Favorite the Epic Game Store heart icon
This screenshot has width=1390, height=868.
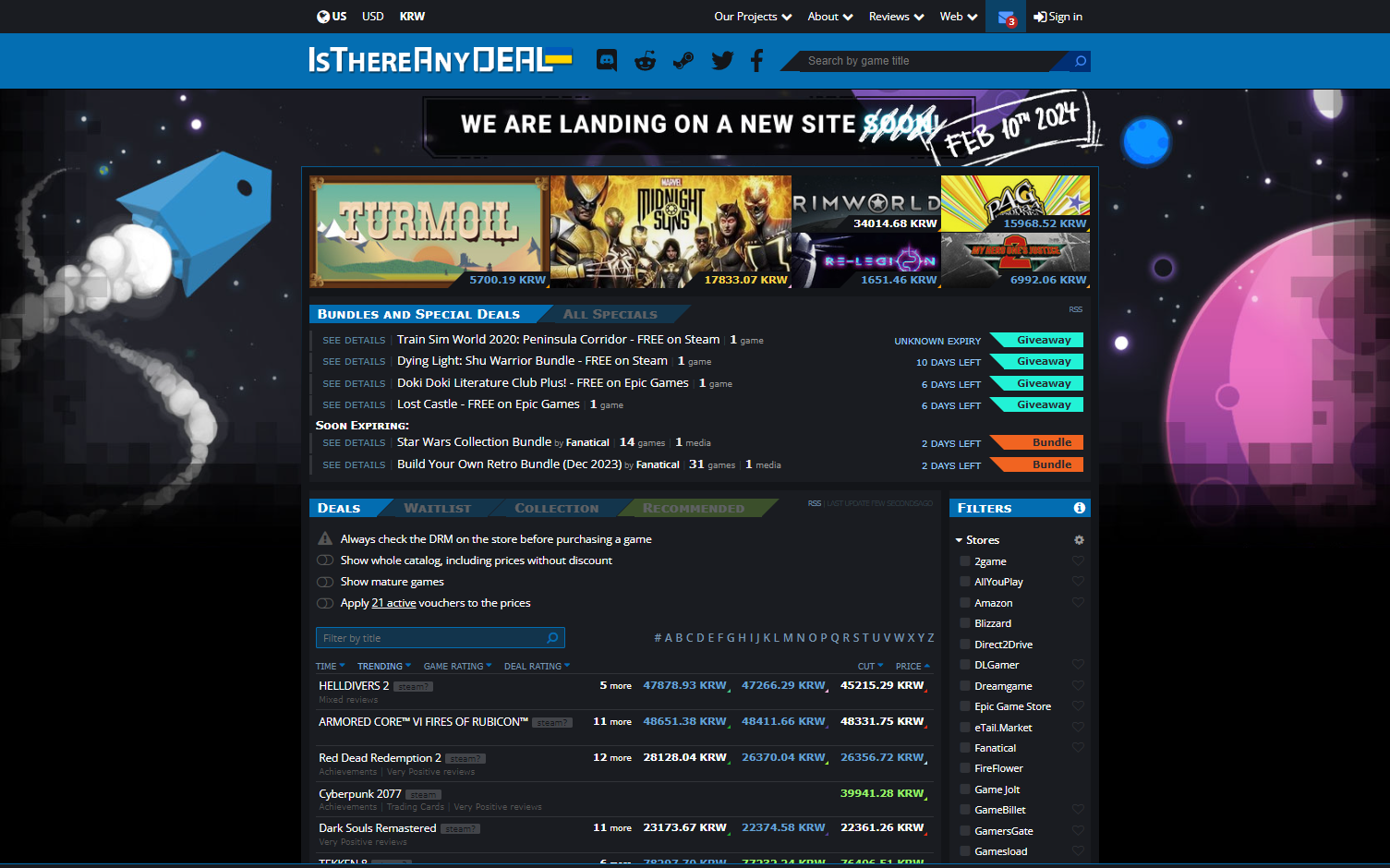tap(1078, 706)
